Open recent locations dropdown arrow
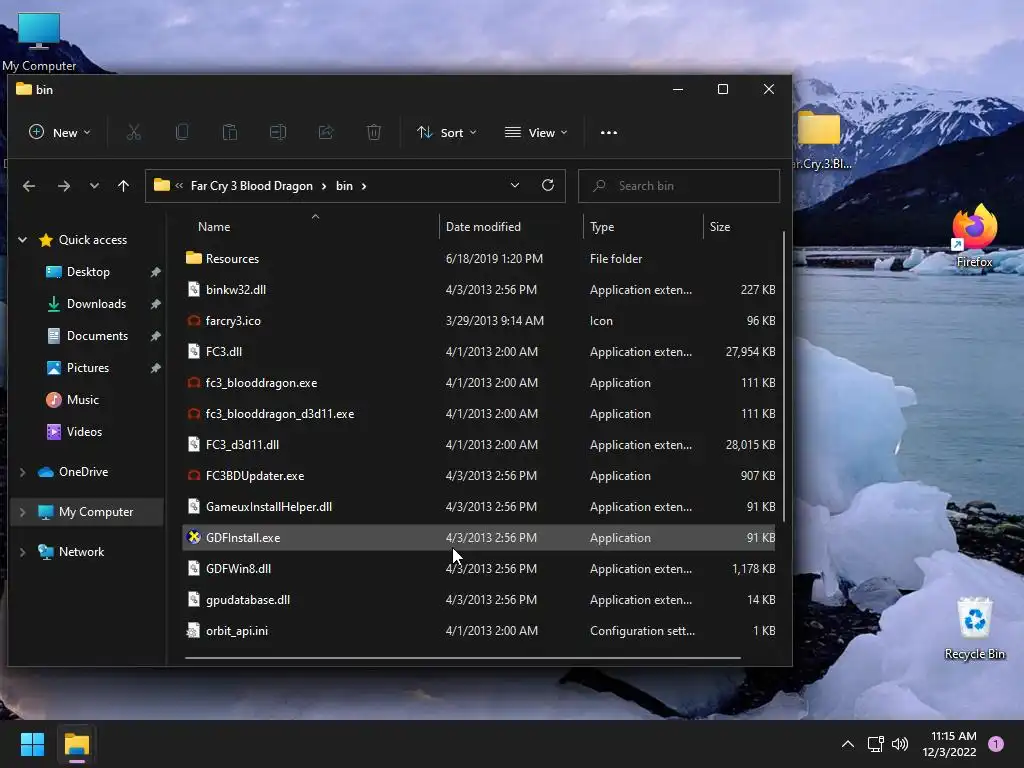Viewport: 1024px width, 768px height. pyautogui.click(x=94, y=186)
